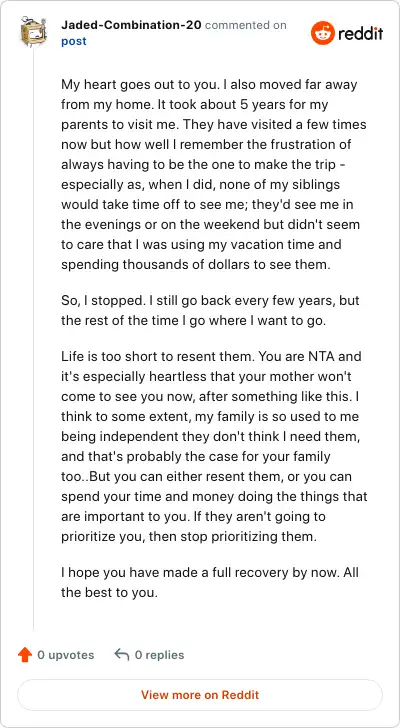Open the '0 replies' label
400x728 pixels.
[159, 655]
